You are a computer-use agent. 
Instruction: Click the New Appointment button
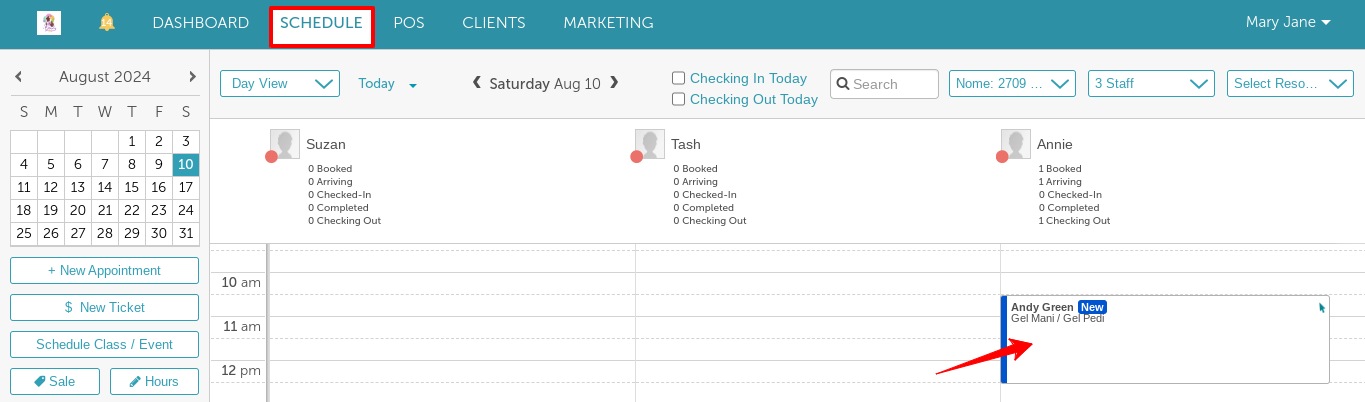point(104,271)
